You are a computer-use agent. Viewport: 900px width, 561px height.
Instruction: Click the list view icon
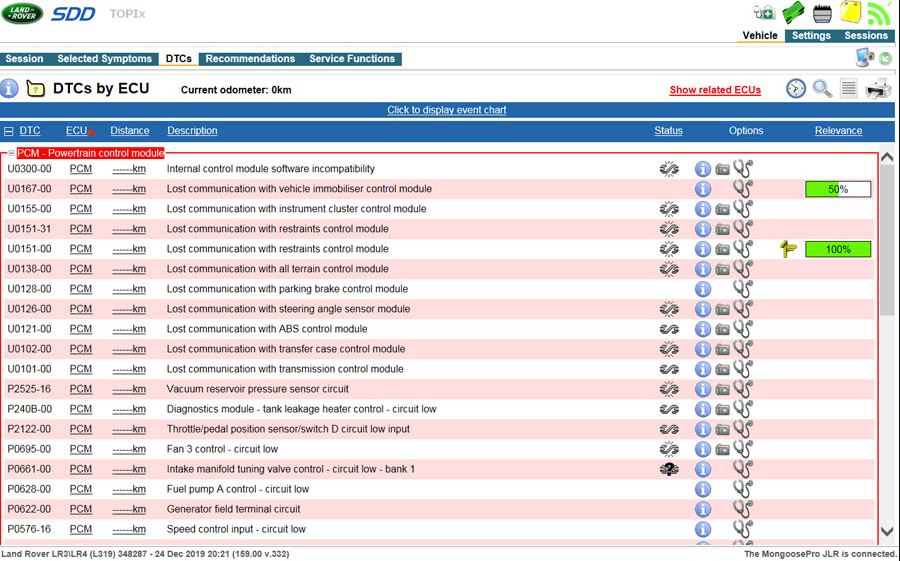(848, 88)
